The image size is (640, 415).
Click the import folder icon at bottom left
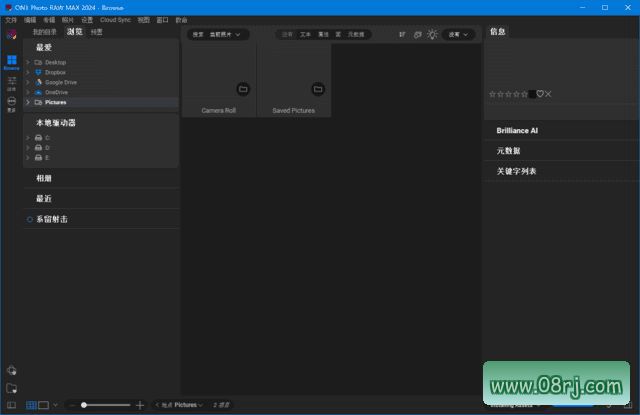11,388
